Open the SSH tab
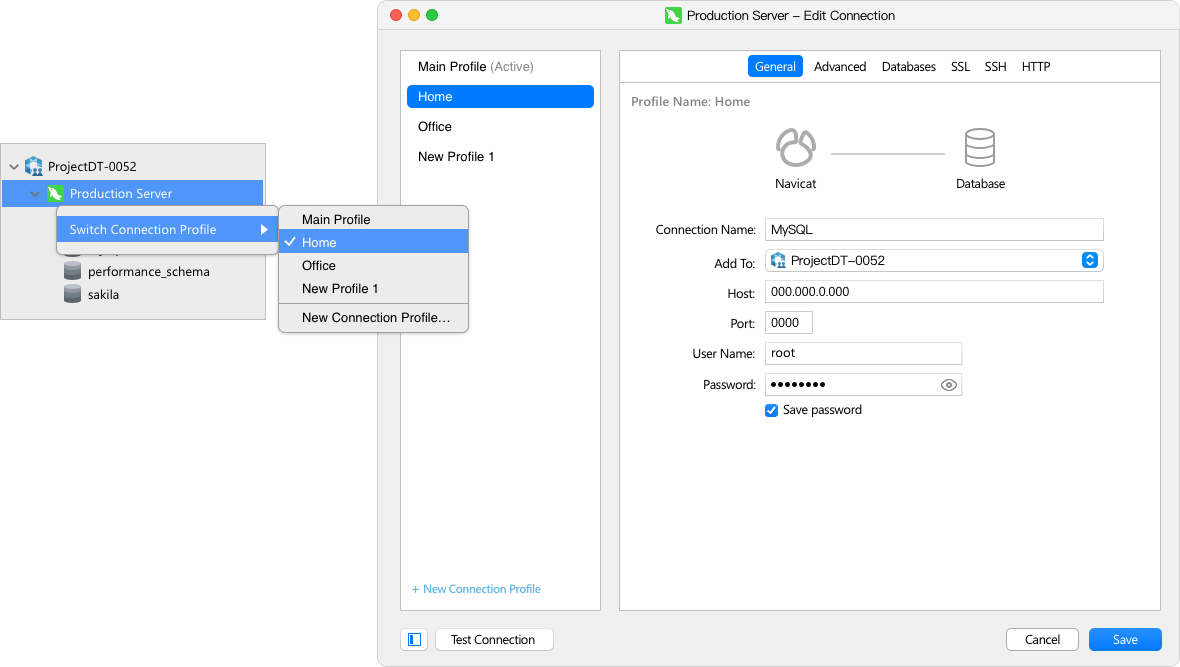The height and width of the screenshot is (667, 1180). point(995,66)
